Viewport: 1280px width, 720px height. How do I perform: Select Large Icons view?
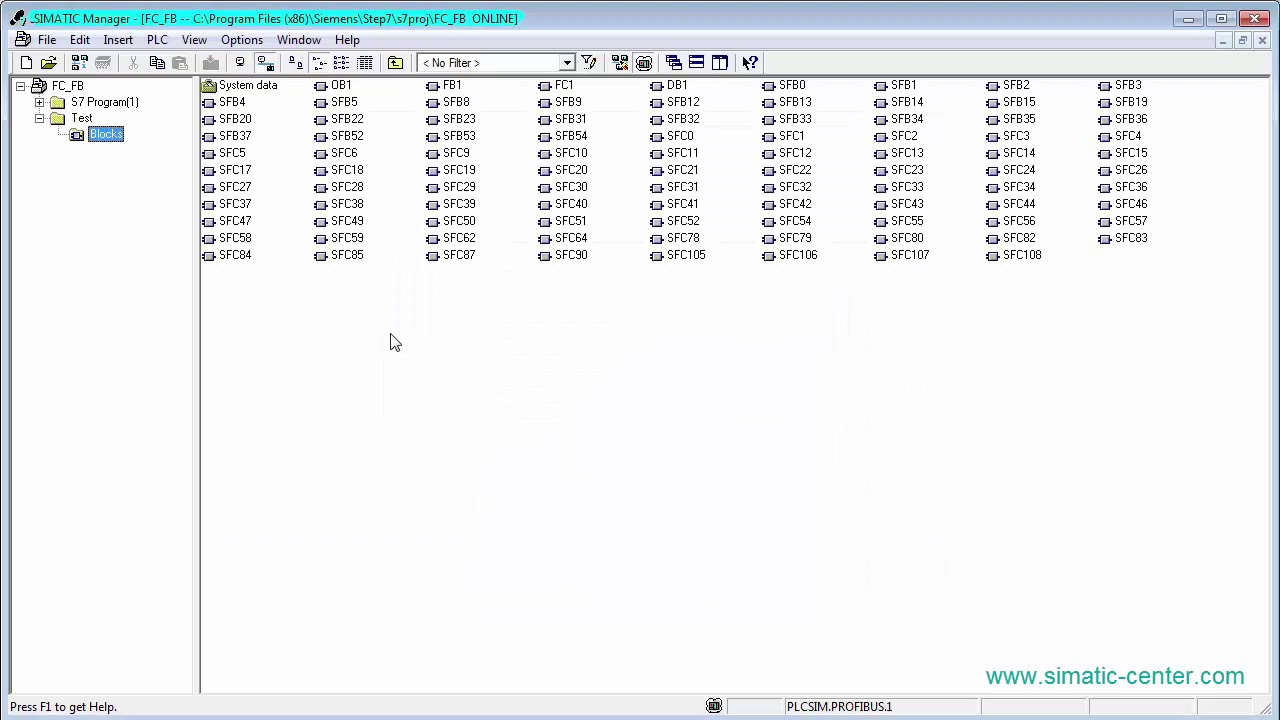tap(296, 63)
